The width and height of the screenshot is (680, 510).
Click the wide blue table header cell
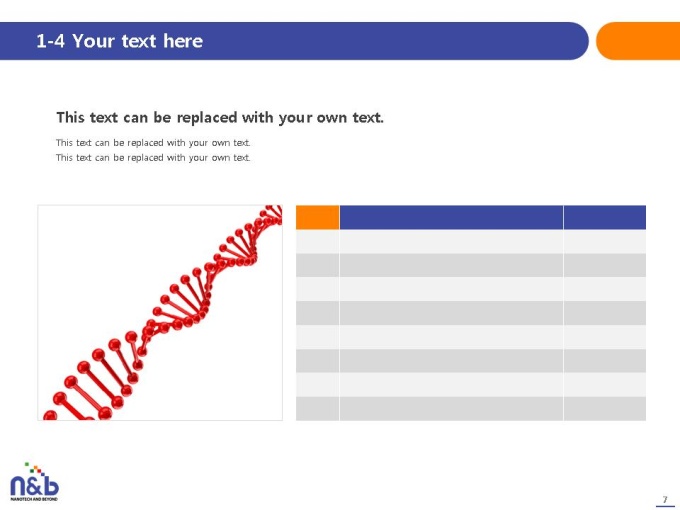point(451,217)
